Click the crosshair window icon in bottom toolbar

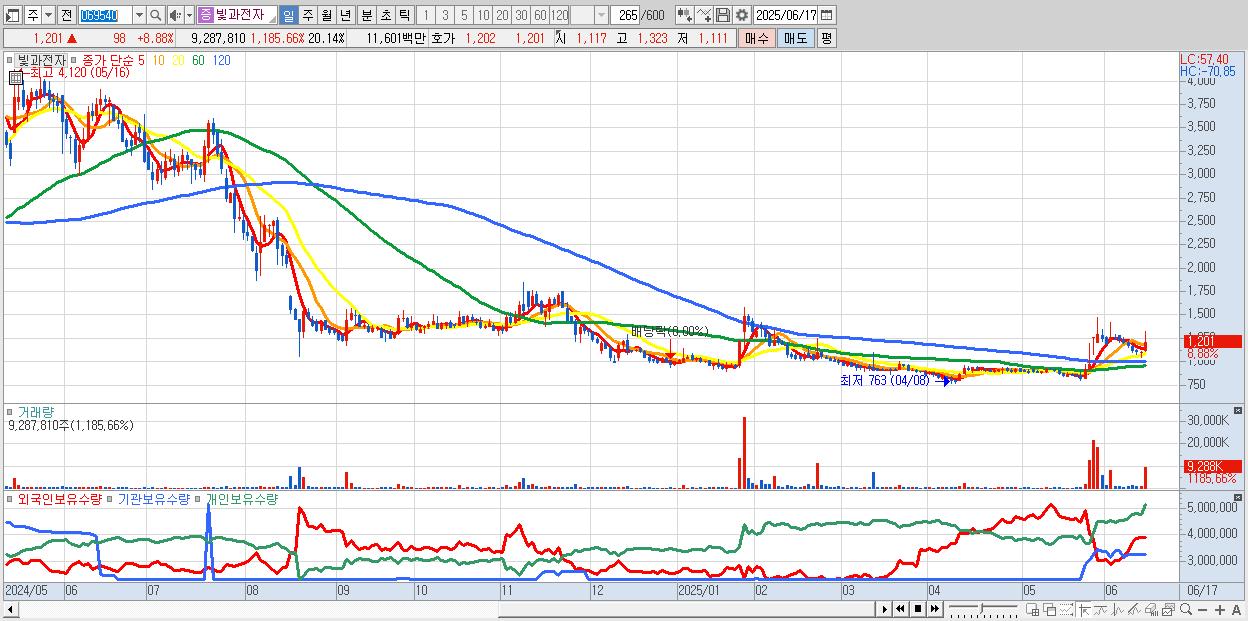click(x=1033, y=610)
